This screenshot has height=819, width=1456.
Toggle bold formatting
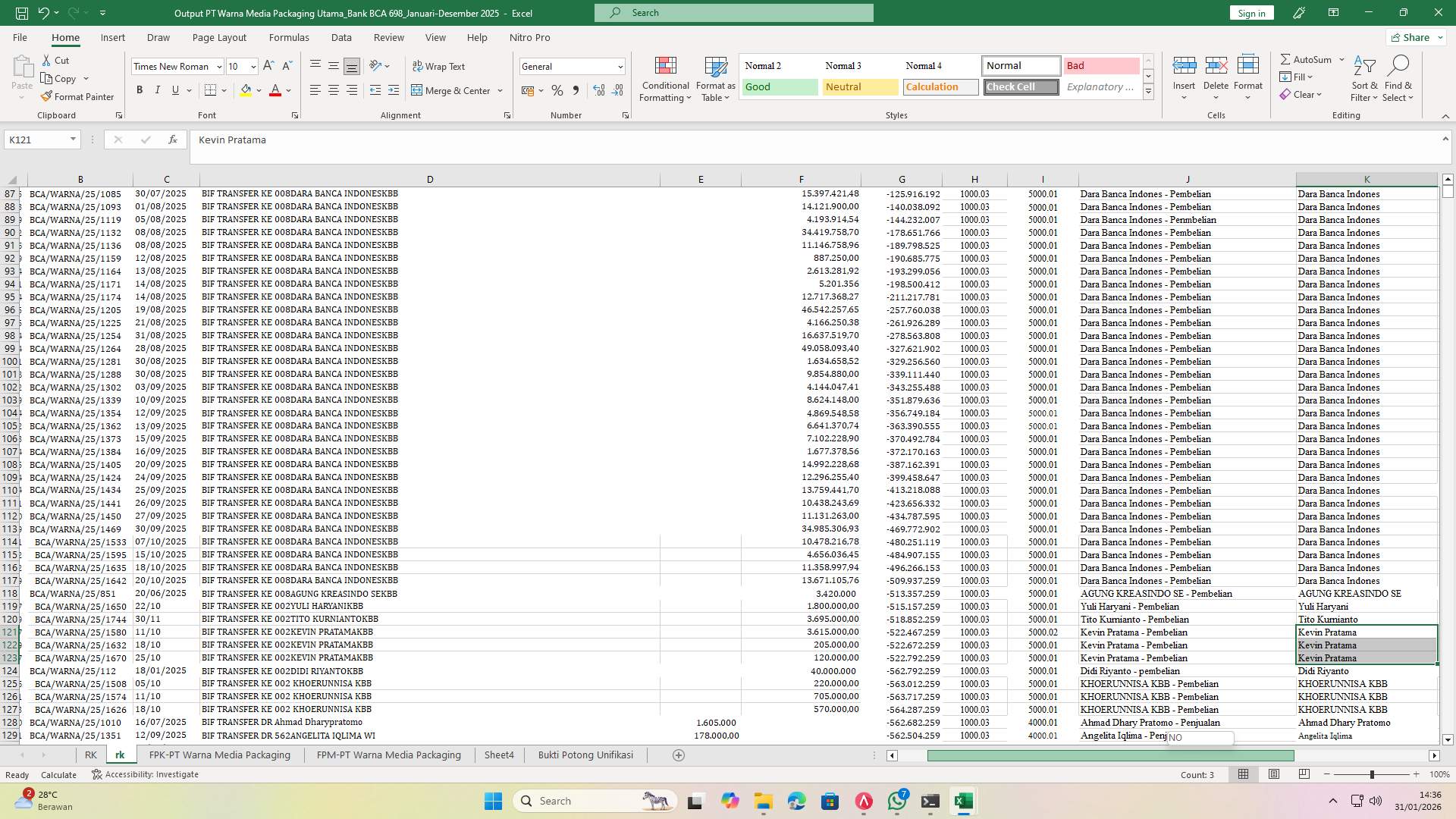[x=140, y=89]
